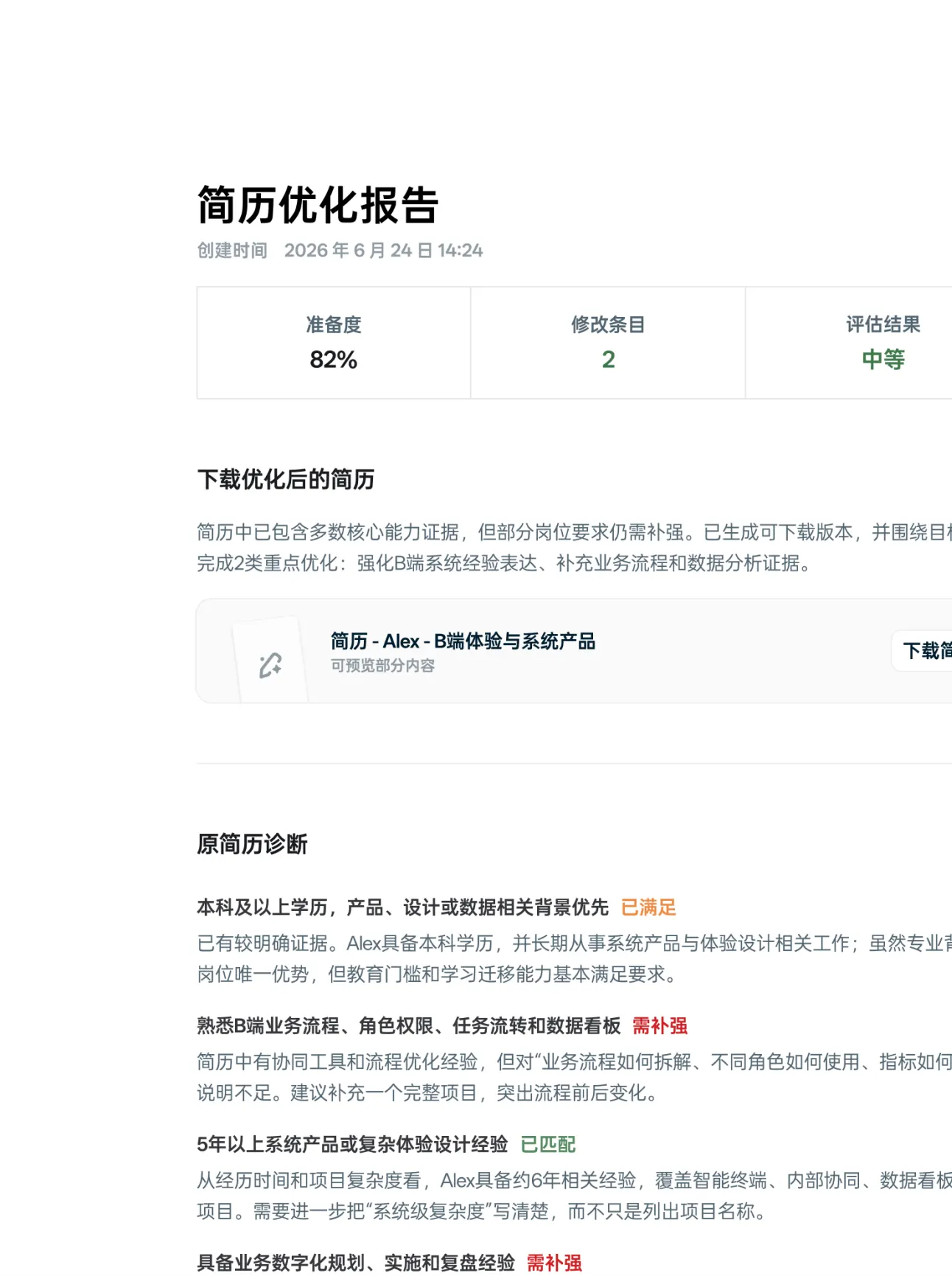The width and height of the screenshot is (952, 1276).
Task: Open the file 简历 - Alex - B端体验与系统产品
Action: [x=463, y=641]
